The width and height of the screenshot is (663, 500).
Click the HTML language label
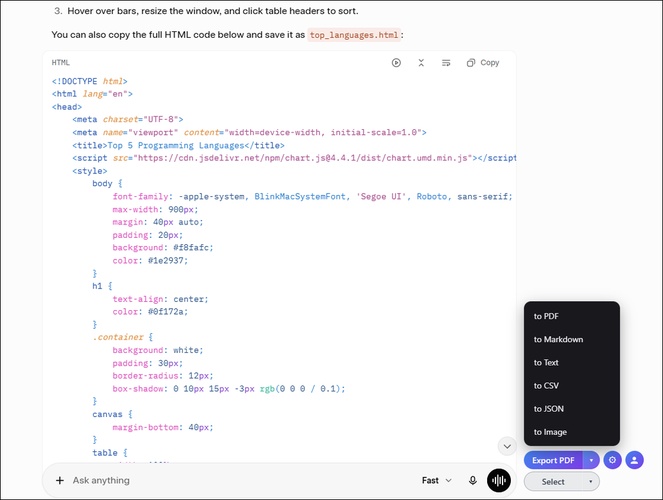(60, 63)
